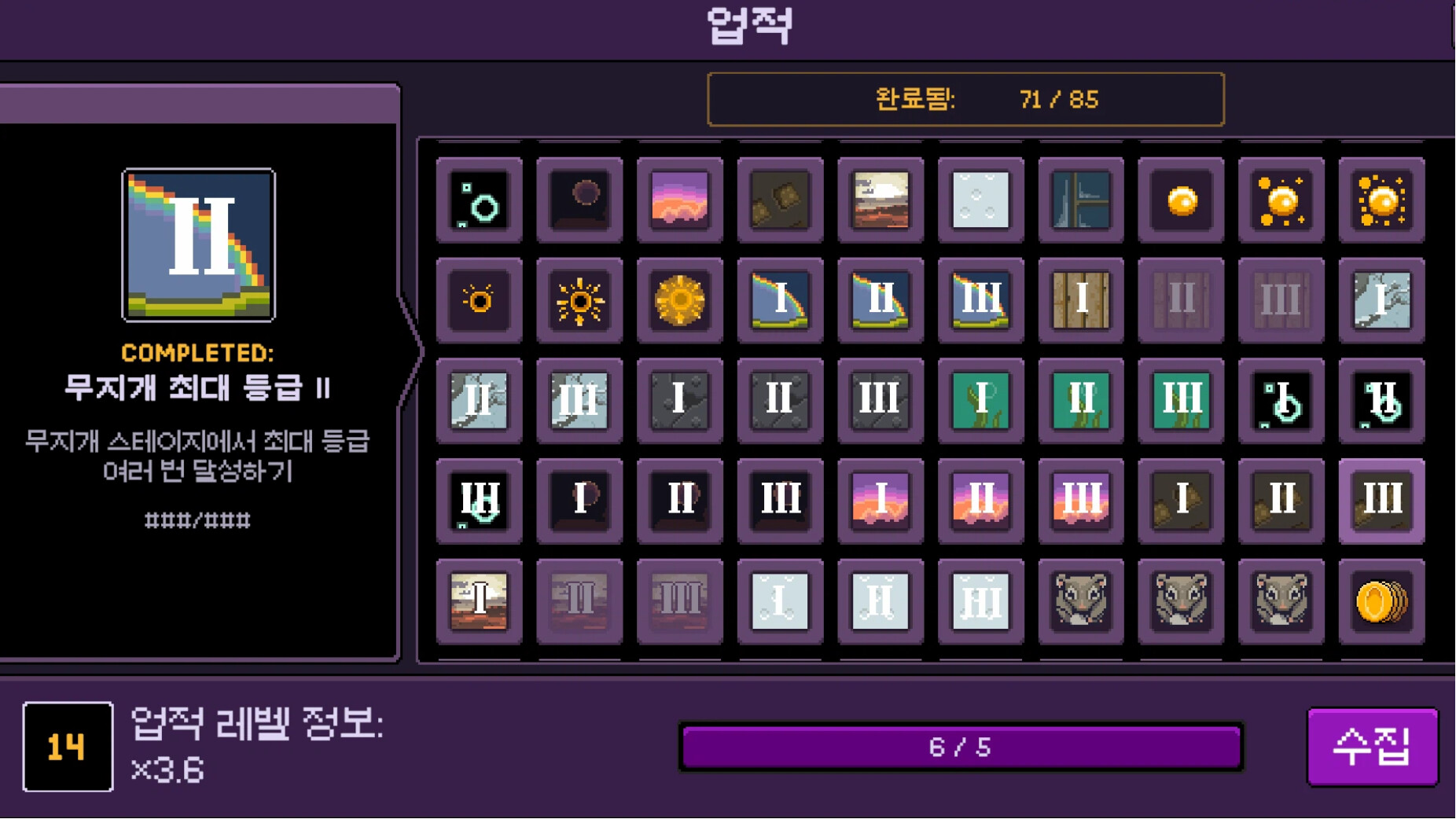This screenshot has width=1456, height=819.
Task: Select the large orange sun achievement
Action: pyautogui.click(x=680, y=300)
